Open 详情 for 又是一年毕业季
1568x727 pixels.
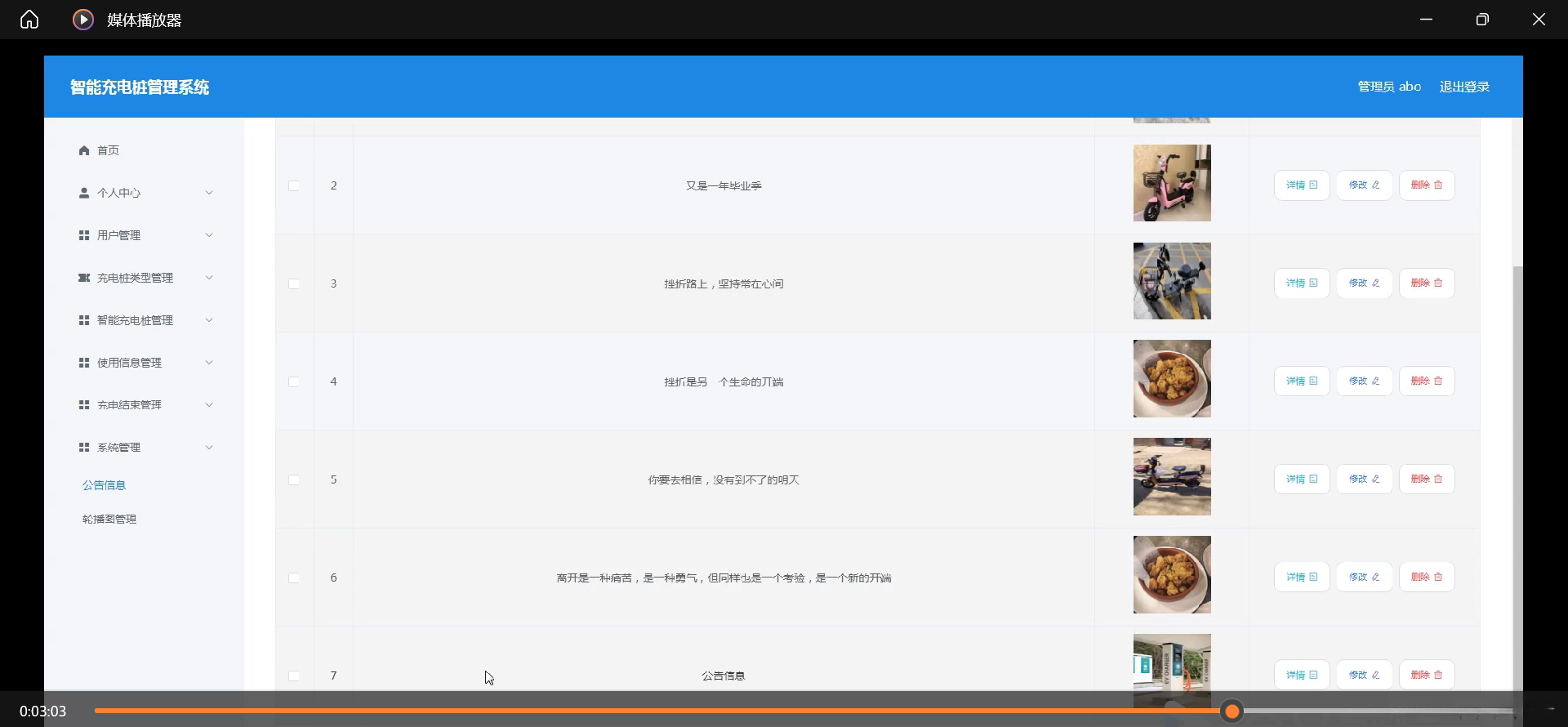(1302, 185)
